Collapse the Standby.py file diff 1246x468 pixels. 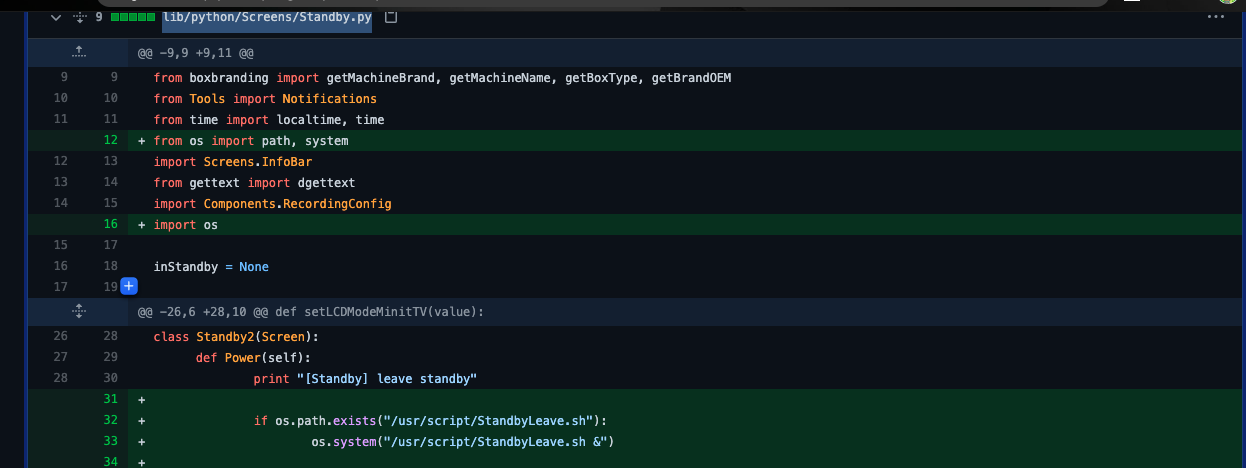55,17
